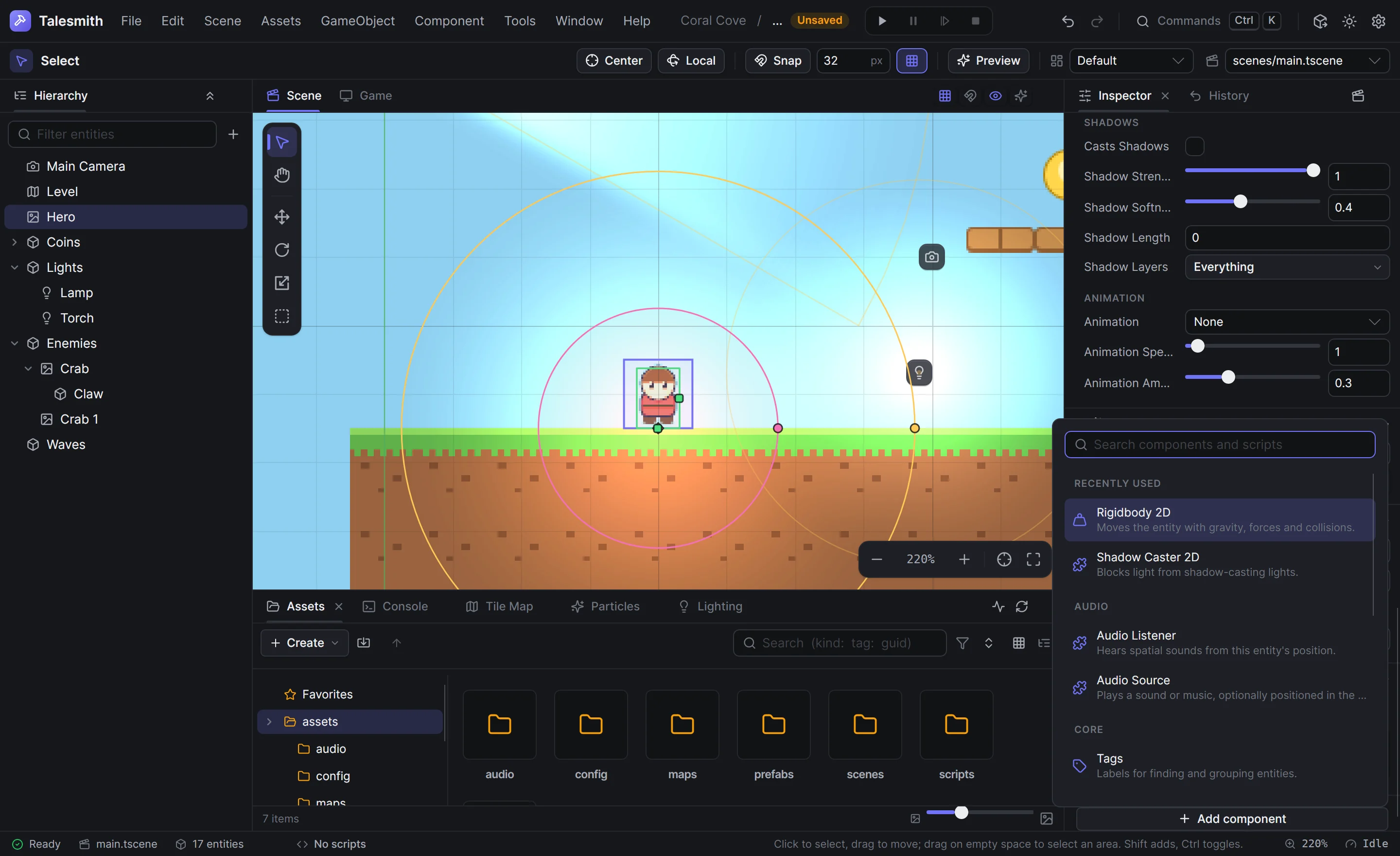Click the light bulb gizmo in scene
Image resolution: width=1400 pixels, height=856 pixels.
919,372
